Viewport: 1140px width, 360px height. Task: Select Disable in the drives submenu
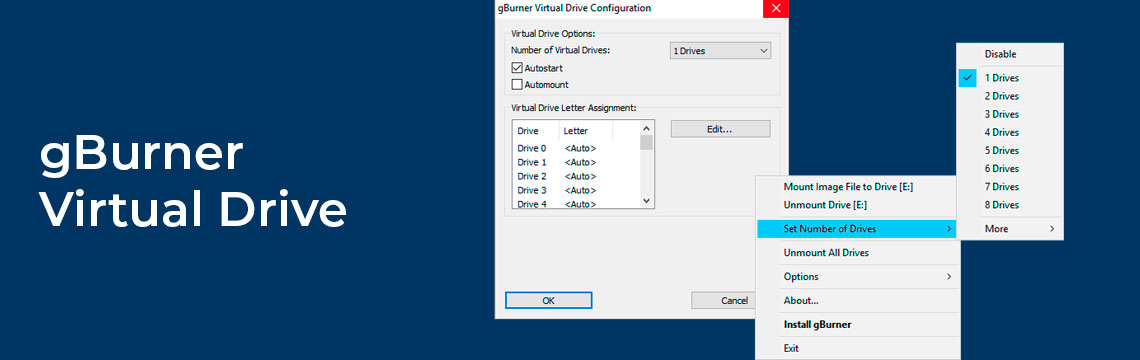coord(1010,54)
